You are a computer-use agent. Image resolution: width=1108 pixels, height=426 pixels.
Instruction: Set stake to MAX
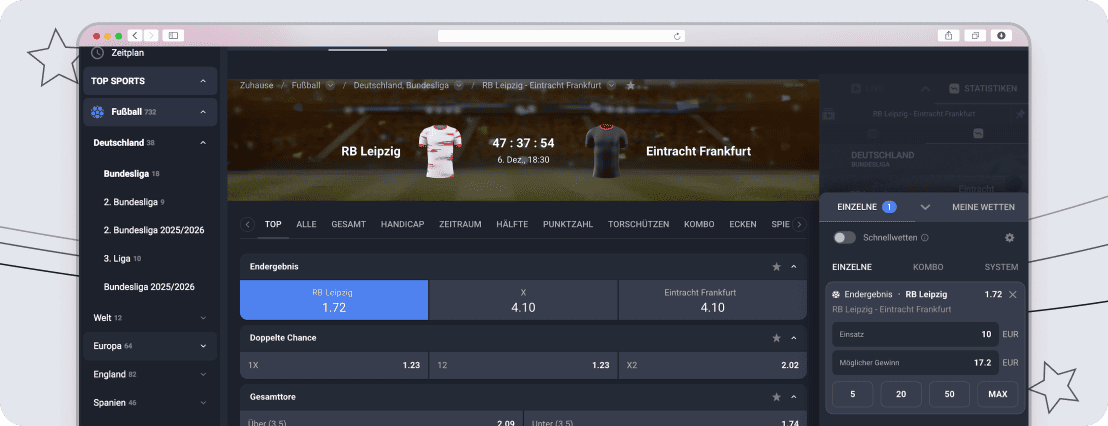(x=997, y=394)
